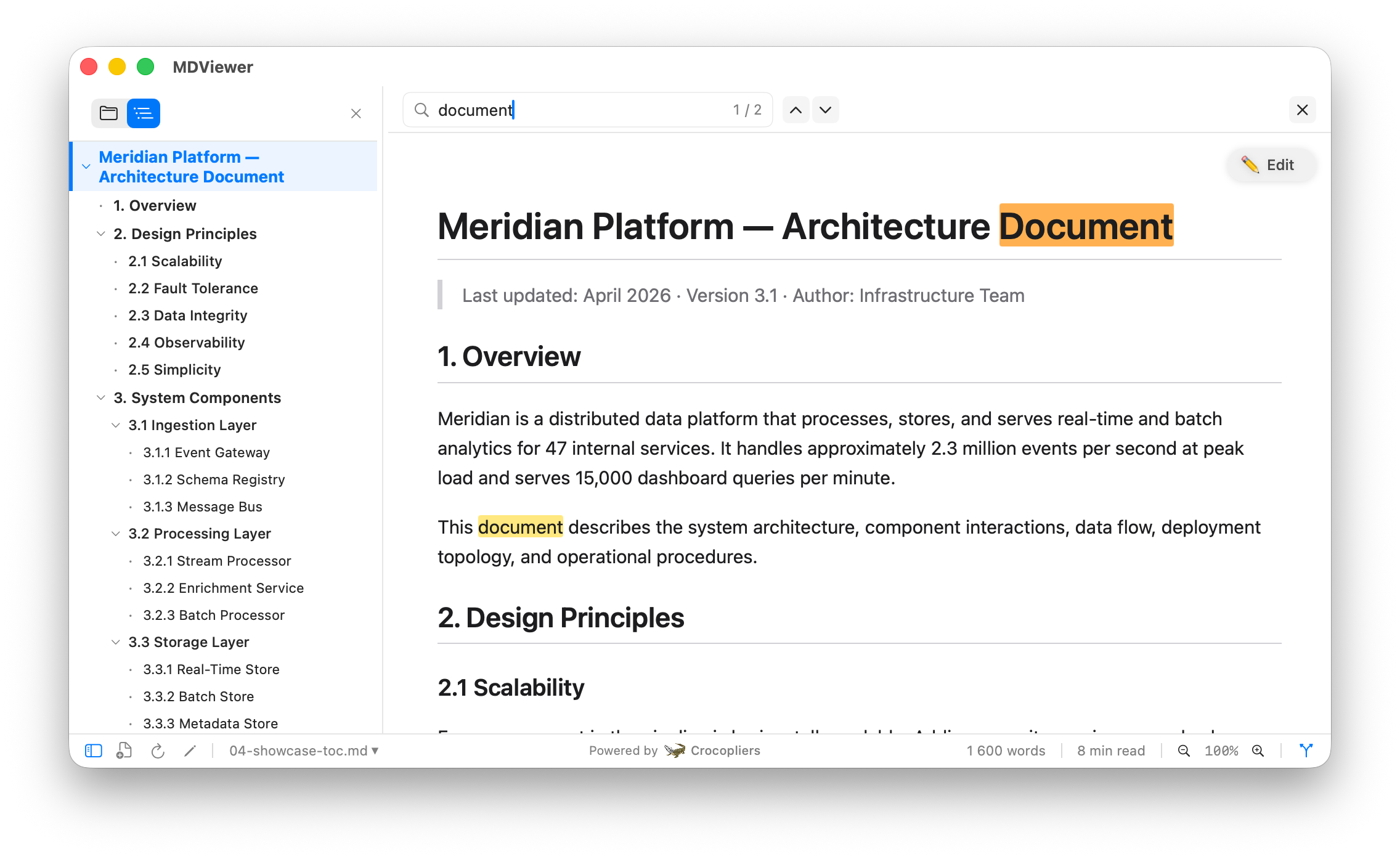Click 2. Design Principles outline label
This screenshot has height=859, width=1400.
[185, 234]
